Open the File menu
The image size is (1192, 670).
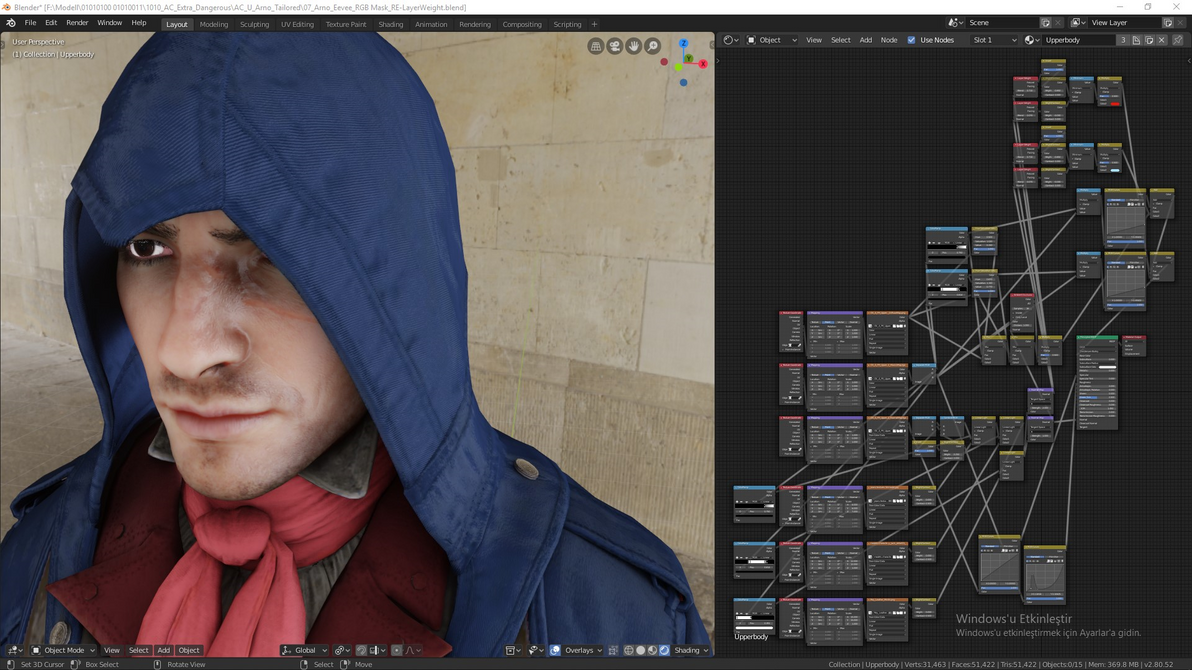pyautogui.click(x=30, y=23)
